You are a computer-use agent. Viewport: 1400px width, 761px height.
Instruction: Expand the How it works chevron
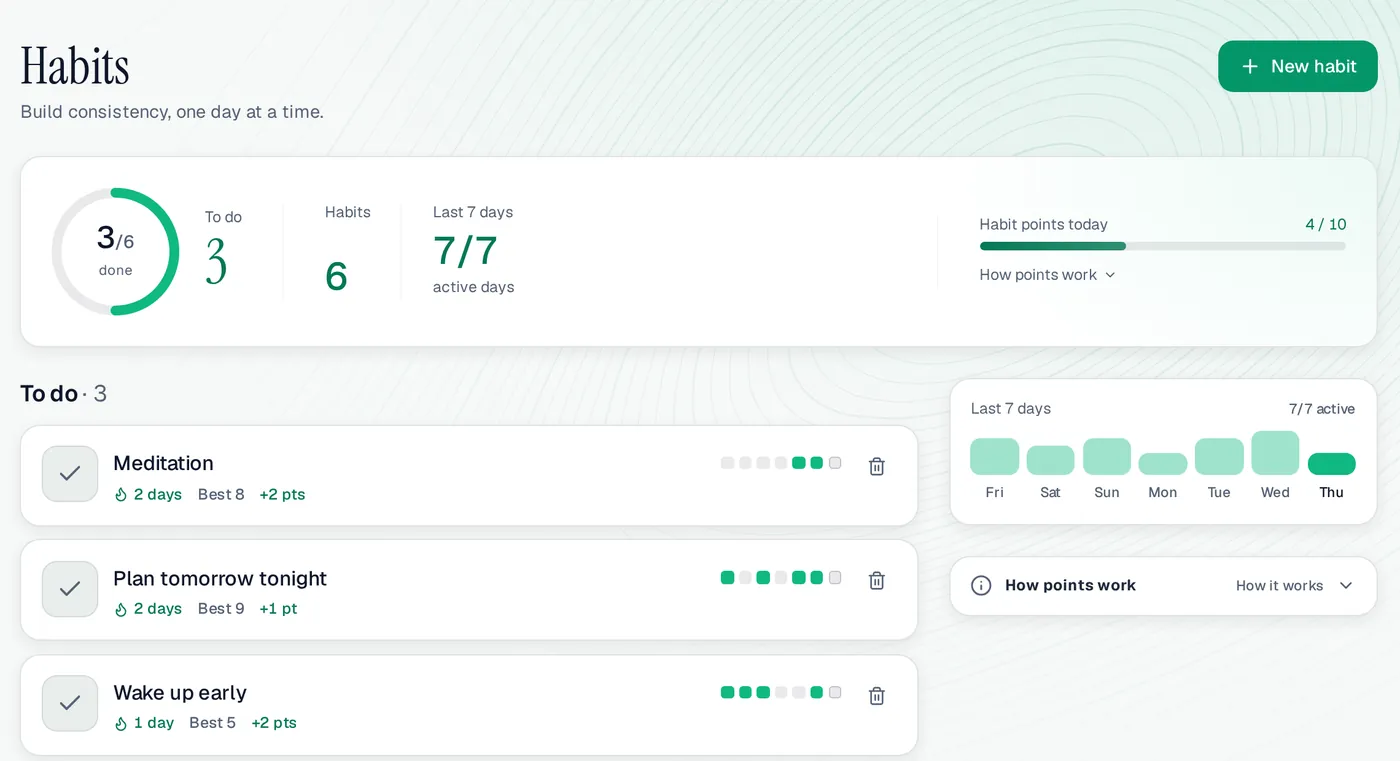click(1346, 586)
